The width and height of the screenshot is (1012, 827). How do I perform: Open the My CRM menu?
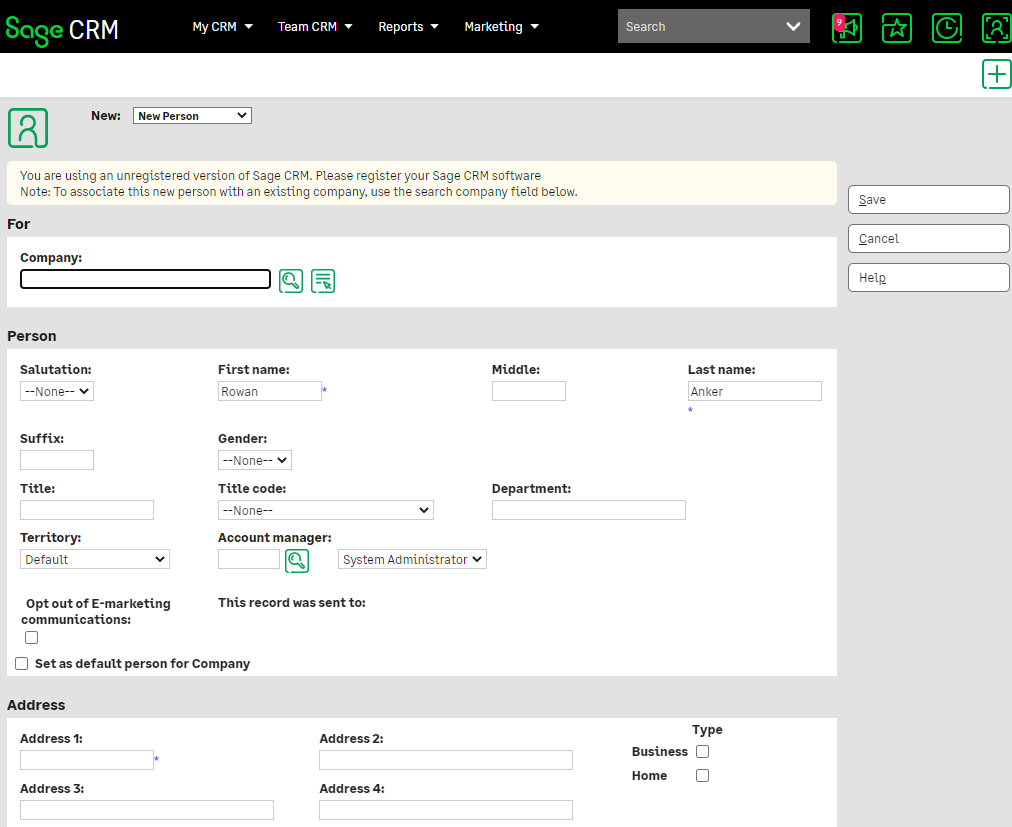tap(222, 27)
